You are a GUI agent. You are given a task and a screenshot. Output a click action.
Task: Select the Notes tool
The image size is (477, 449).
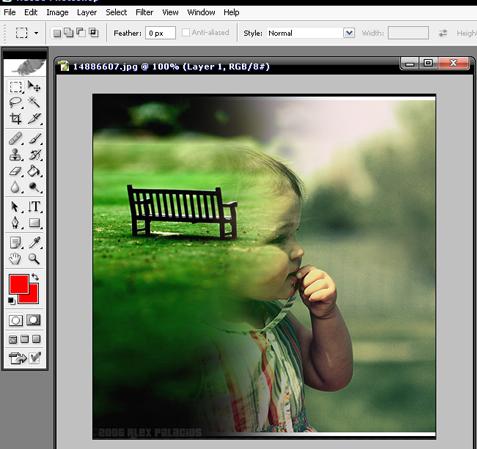point(15,243)
